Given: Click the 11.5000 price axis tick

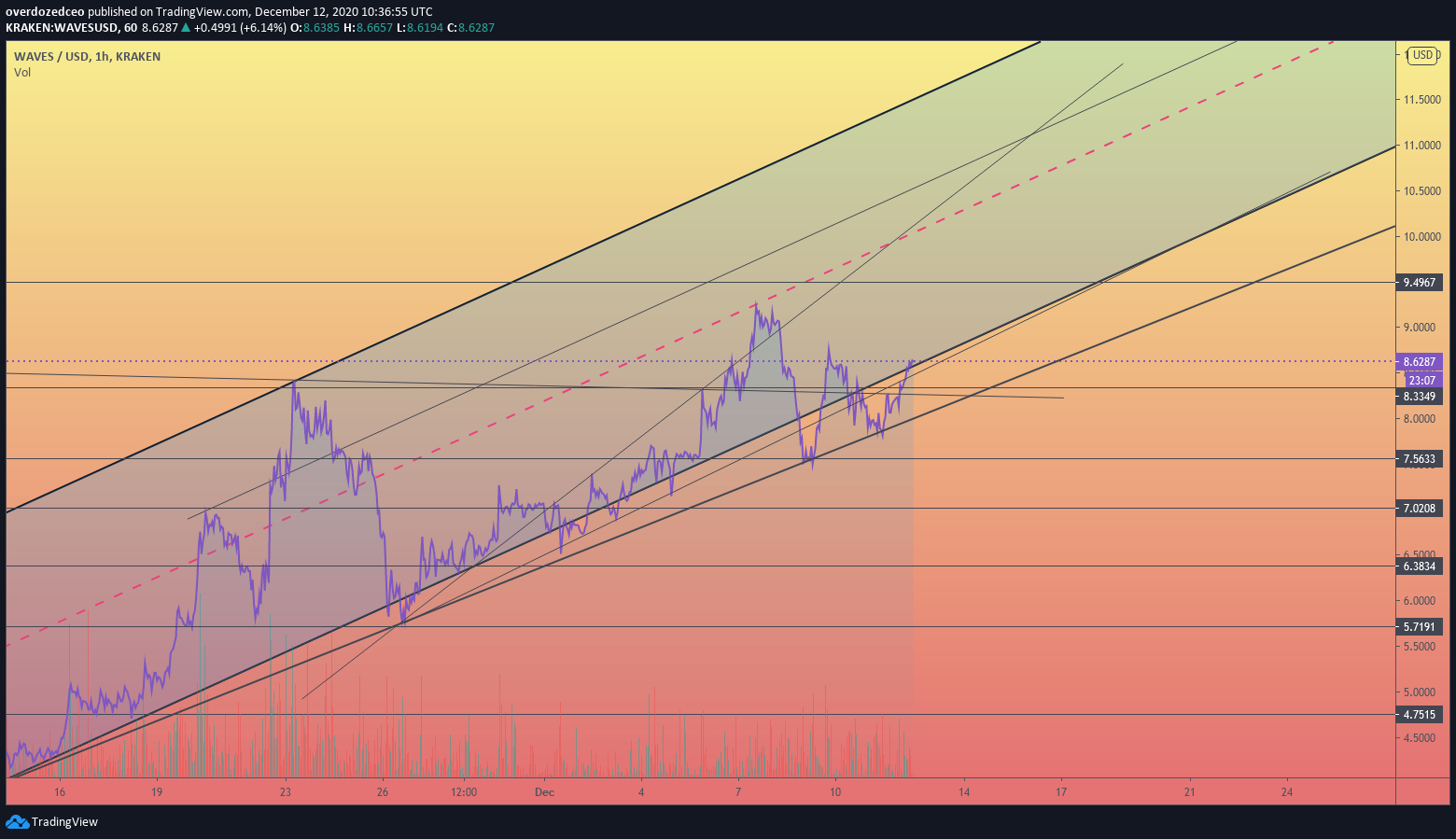Looking at the screenshot, I should 1422,100.
